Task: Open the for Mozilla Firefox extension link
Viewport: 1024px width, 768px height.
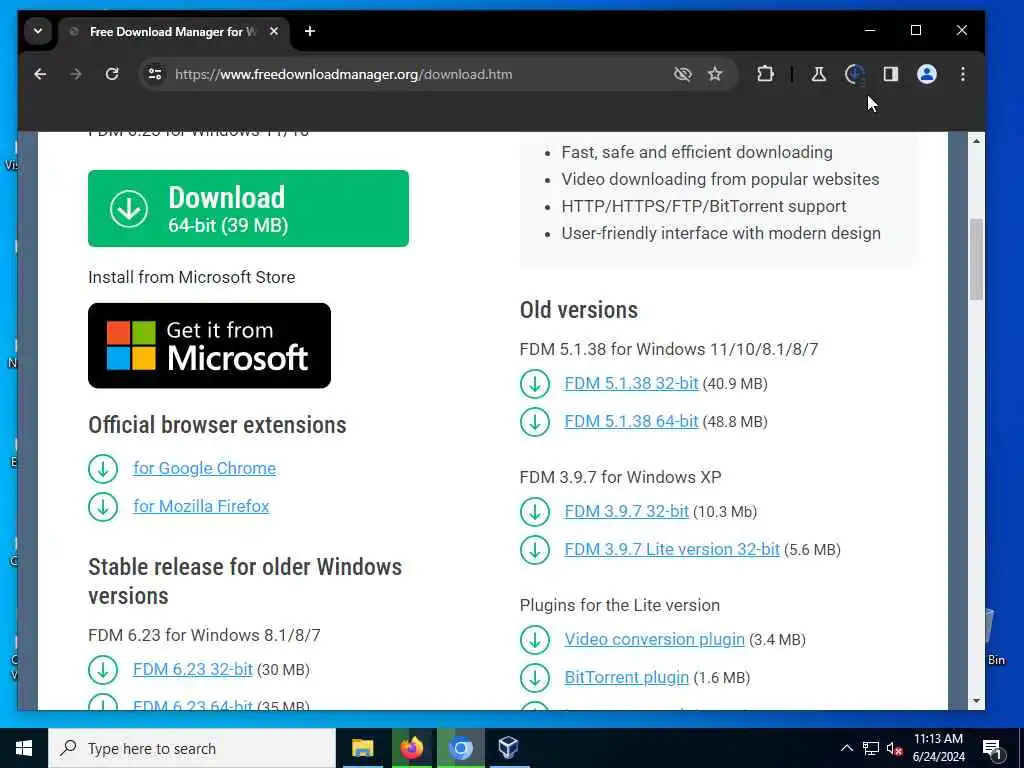Action: click(201, 506)
